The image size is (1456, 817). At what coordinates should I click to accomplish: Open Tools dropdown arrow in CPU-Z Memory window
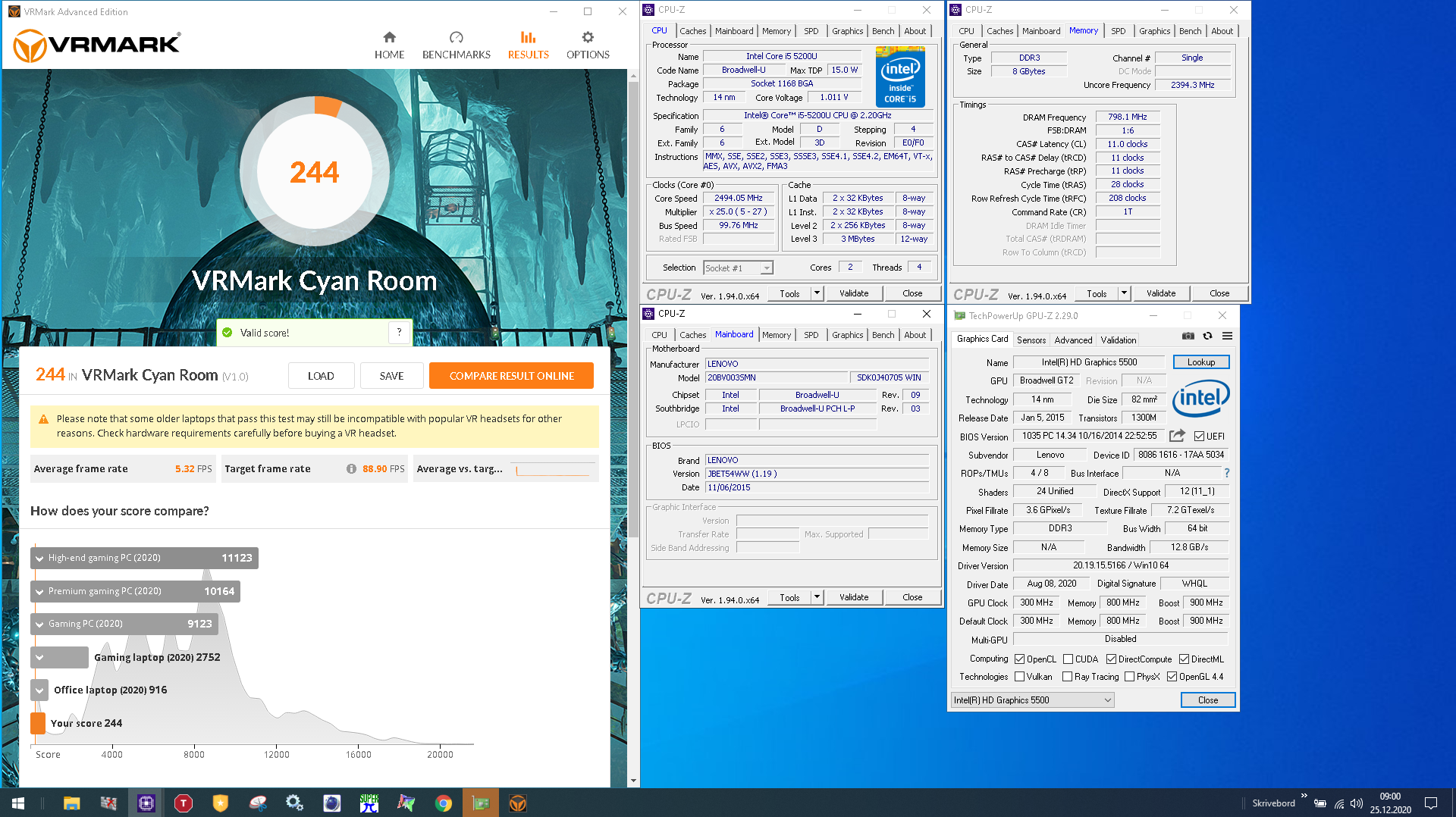(1124, 293)
